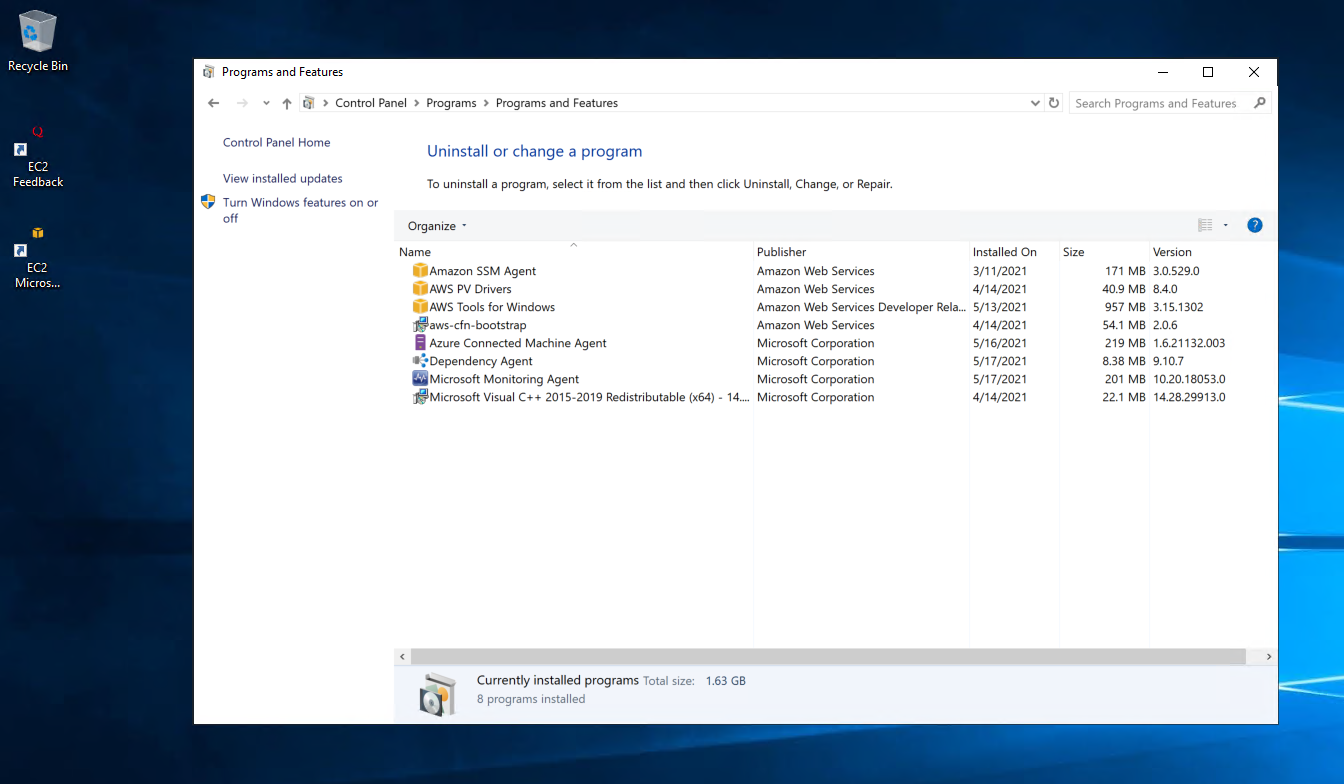Expand the chevron after Control Panel breadcrumb
This screenshot has width=1344, height=784.
[x=417, y=103]
